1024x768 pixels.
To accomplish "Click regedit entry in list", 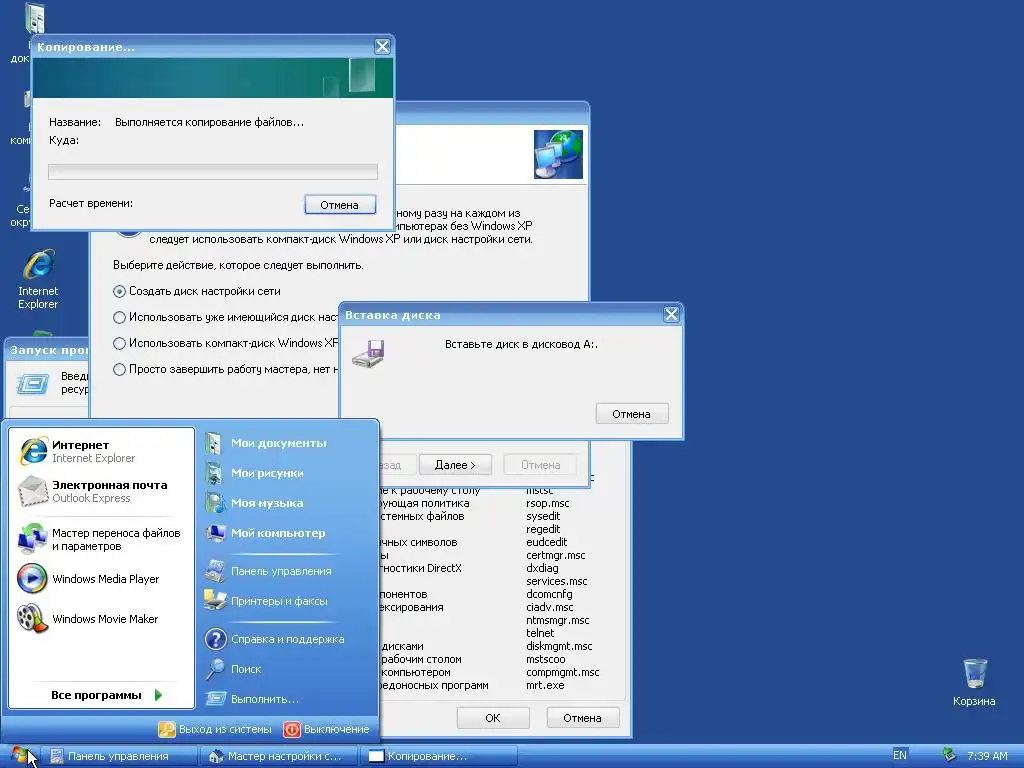I will (x=543, y=529).
